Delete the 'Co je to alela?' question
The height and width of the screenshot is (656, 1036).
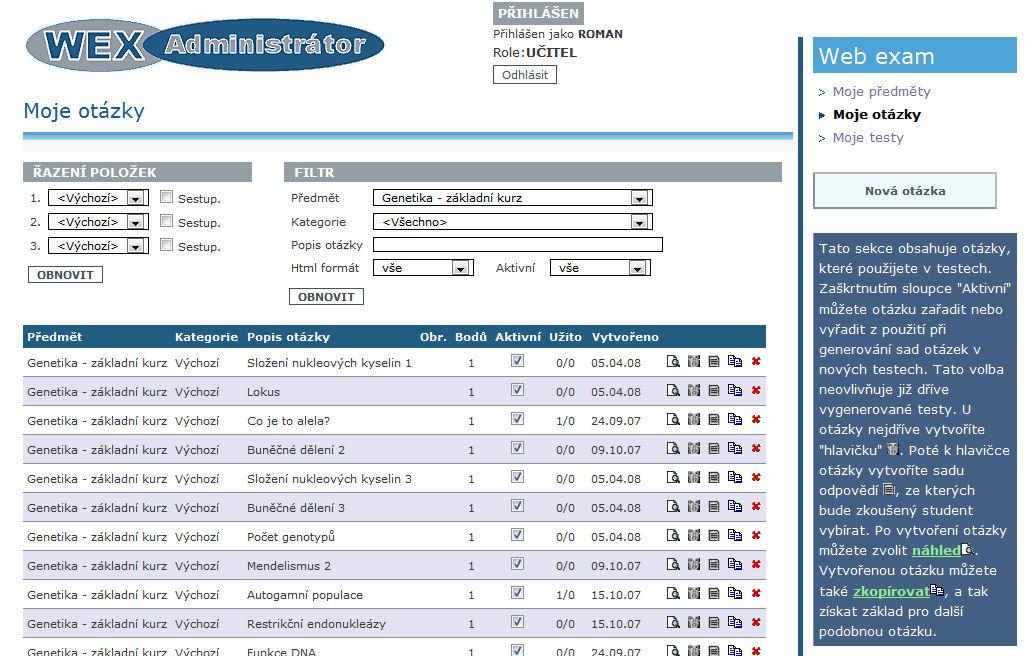click(x=756, y=419)
